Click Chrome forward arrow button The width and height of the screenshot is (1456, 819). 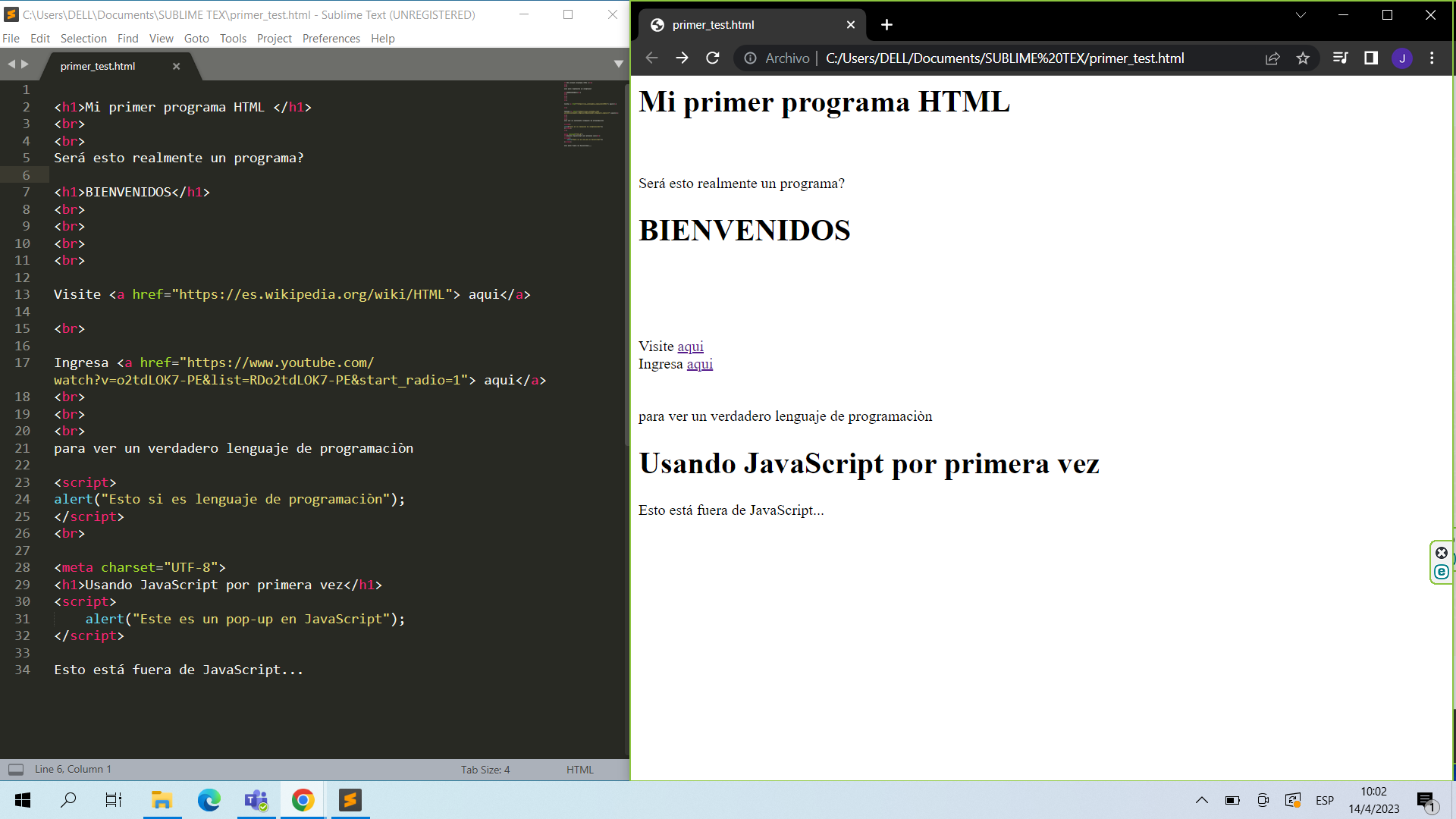[x=682, y=58]
